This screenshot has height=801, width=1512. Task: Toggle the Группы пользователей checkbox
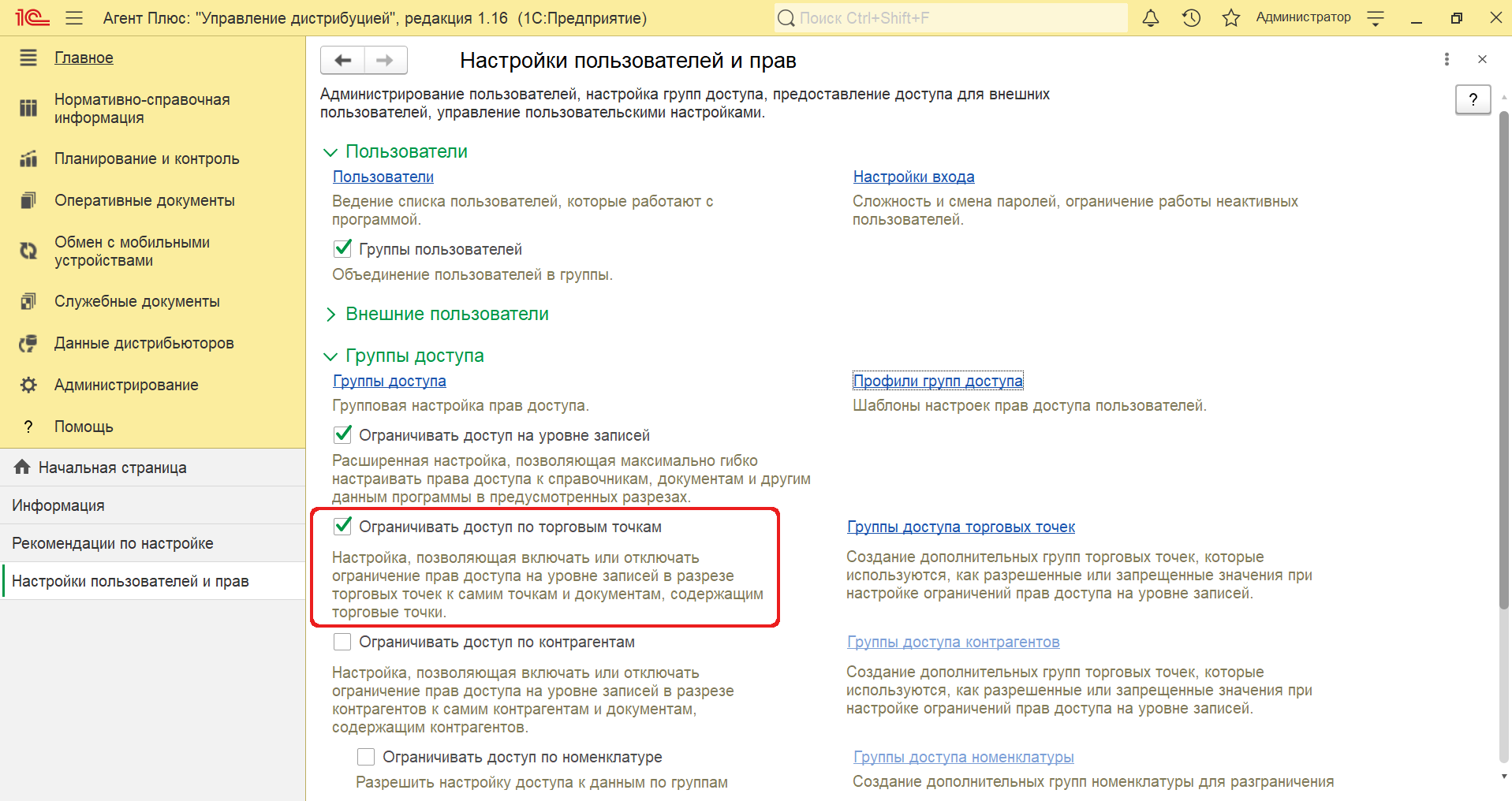[x=342, y=248]
